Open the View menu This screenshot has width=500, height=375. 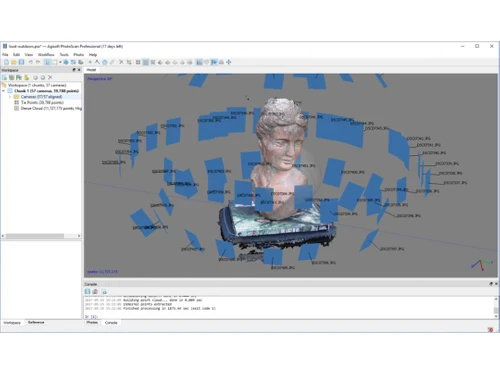[x=29, y=54]
